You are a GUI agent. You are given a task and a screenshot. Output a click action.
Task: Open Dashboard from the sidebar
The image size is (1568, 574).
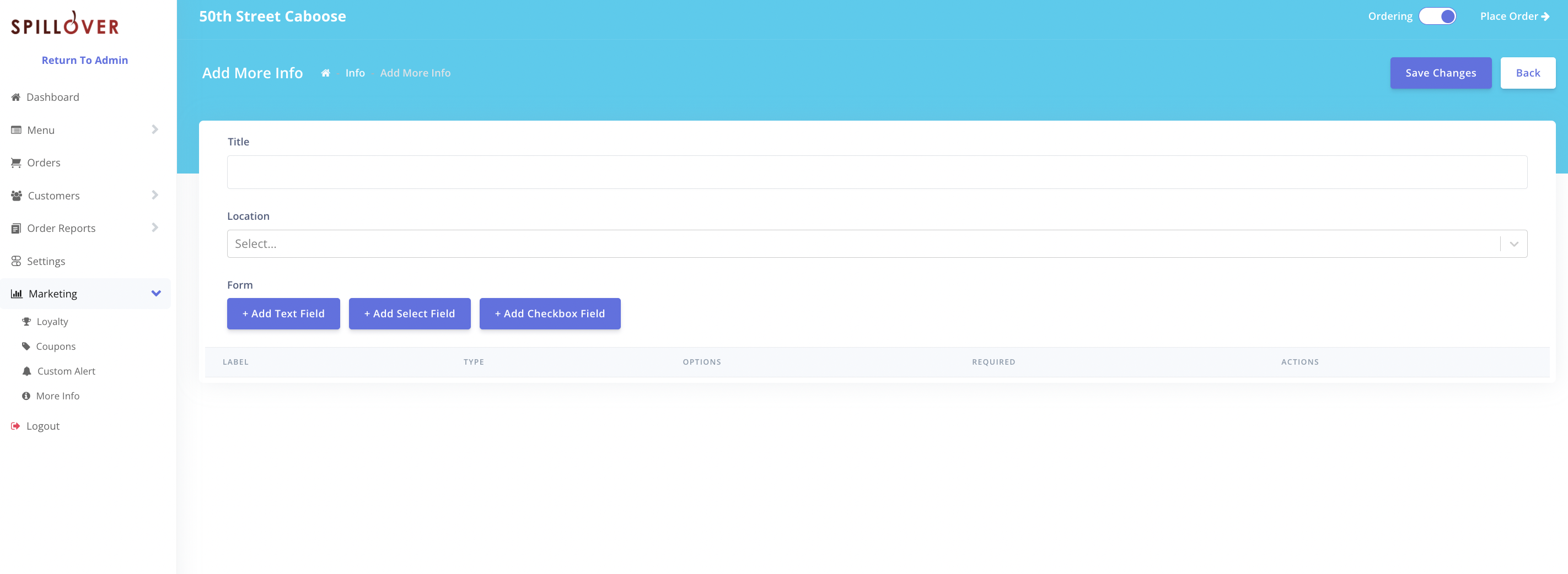(x=53, y=98)
